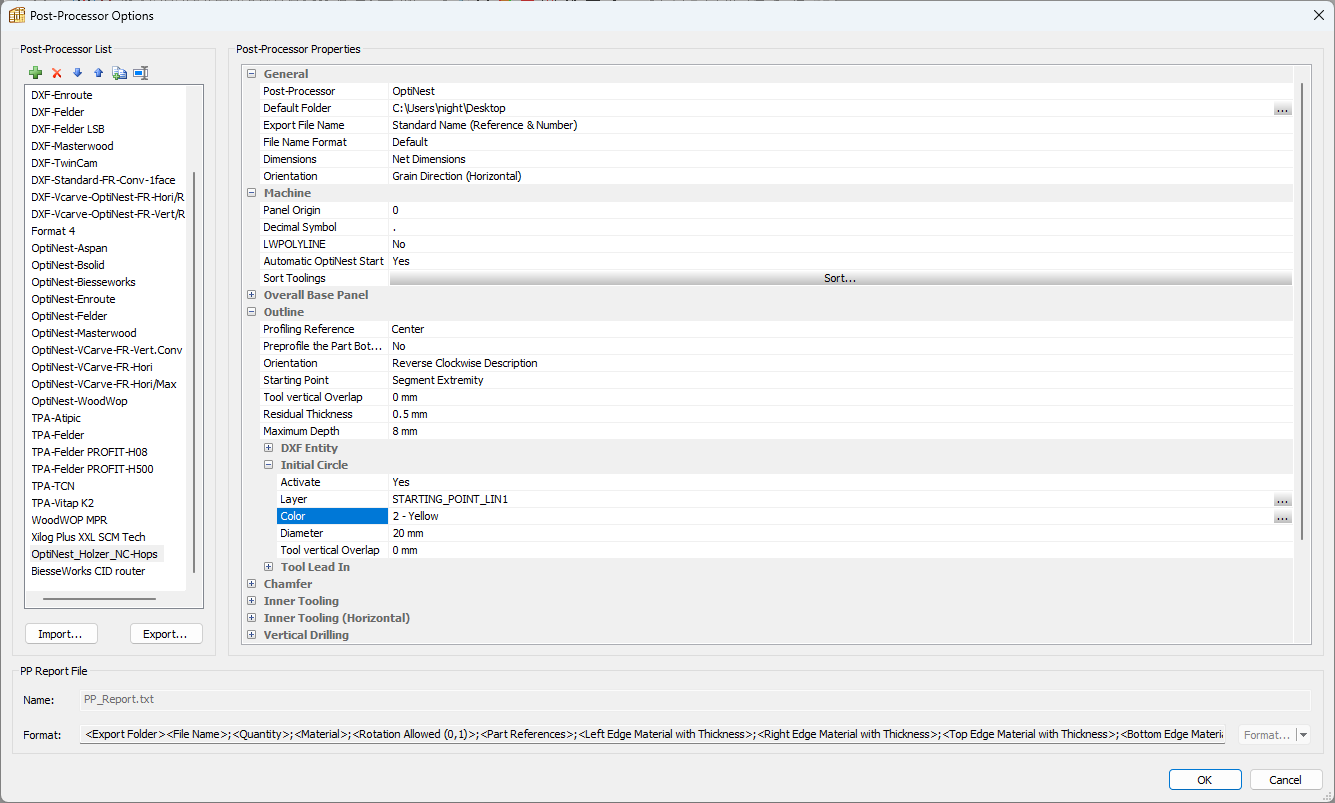Confirm with the OK button

[1205, 780]
